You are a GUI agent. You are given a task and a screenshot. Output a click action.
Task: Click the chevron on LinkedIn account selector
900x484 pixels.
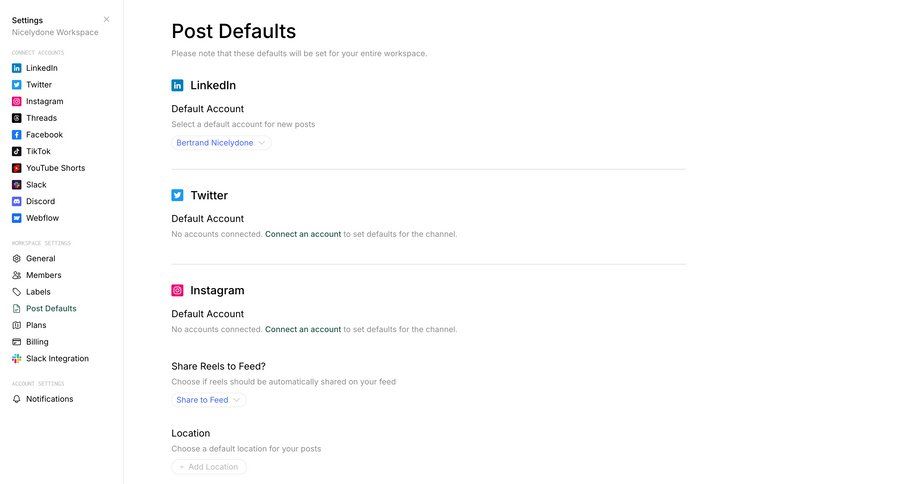tap(262, 143)
